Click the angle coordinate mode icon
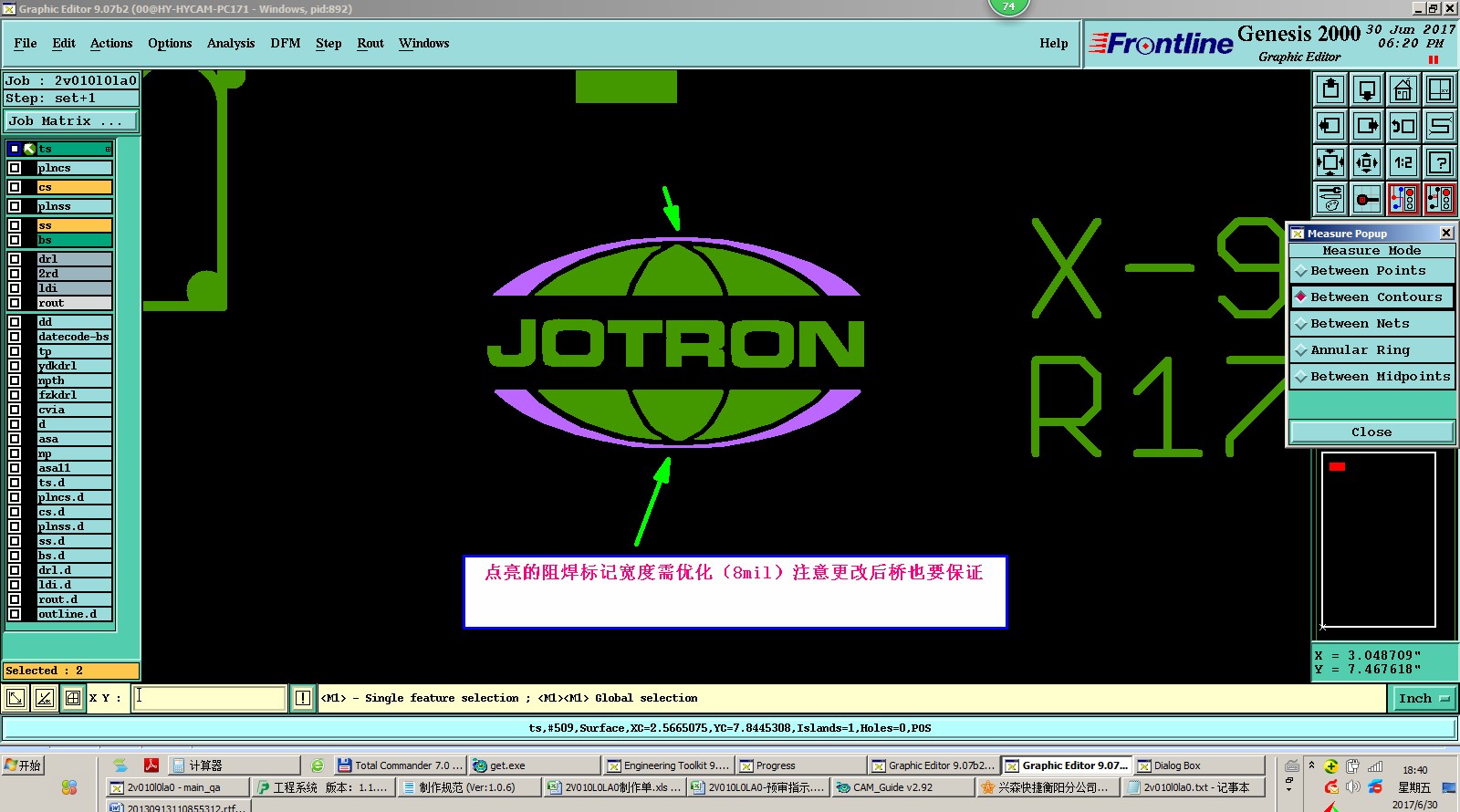The width and height of the screenshot is (1460, 812). tap(44, 699)
